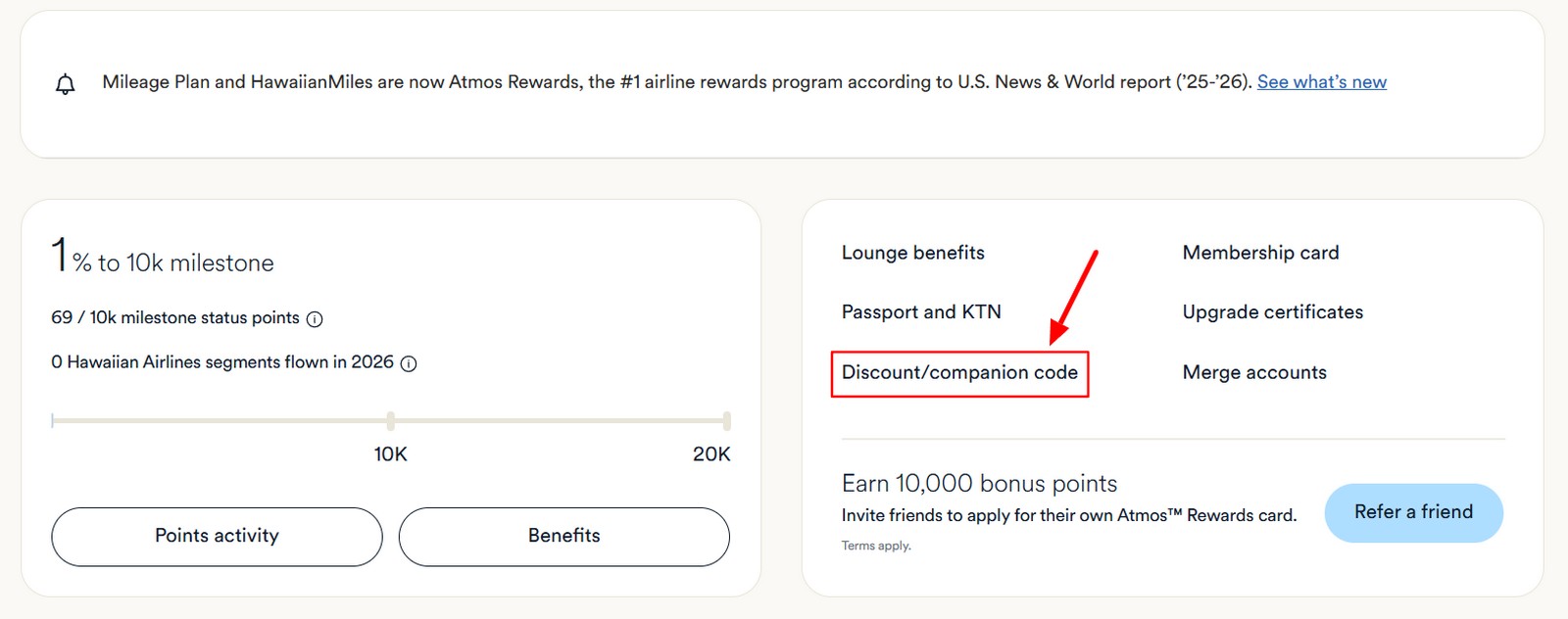
Task: Click the Points activity button
Action: pyautogui.click(x=216, y=536)
